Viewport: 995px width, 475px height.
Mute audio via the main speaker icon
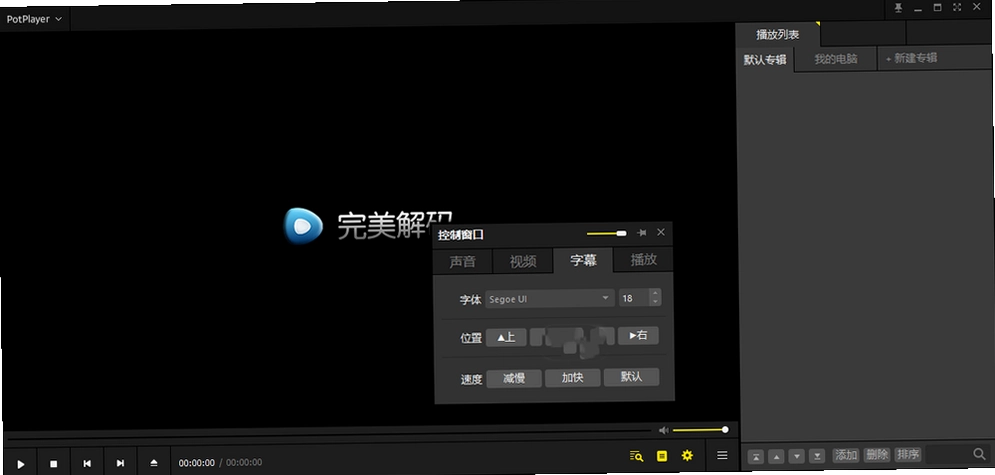coord(664,431)
